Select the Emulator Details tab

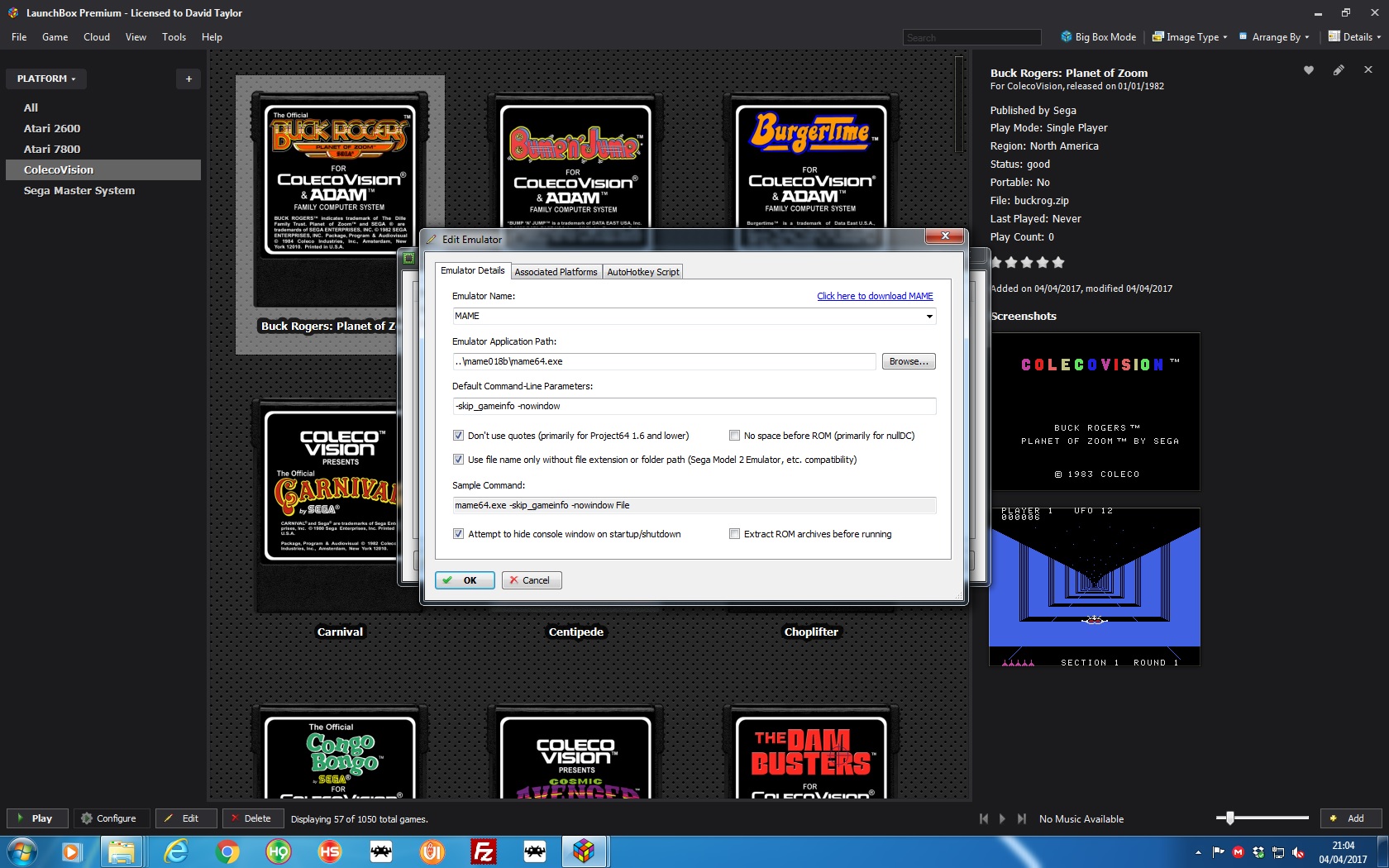pyautogui.click(x=472, y=270)
